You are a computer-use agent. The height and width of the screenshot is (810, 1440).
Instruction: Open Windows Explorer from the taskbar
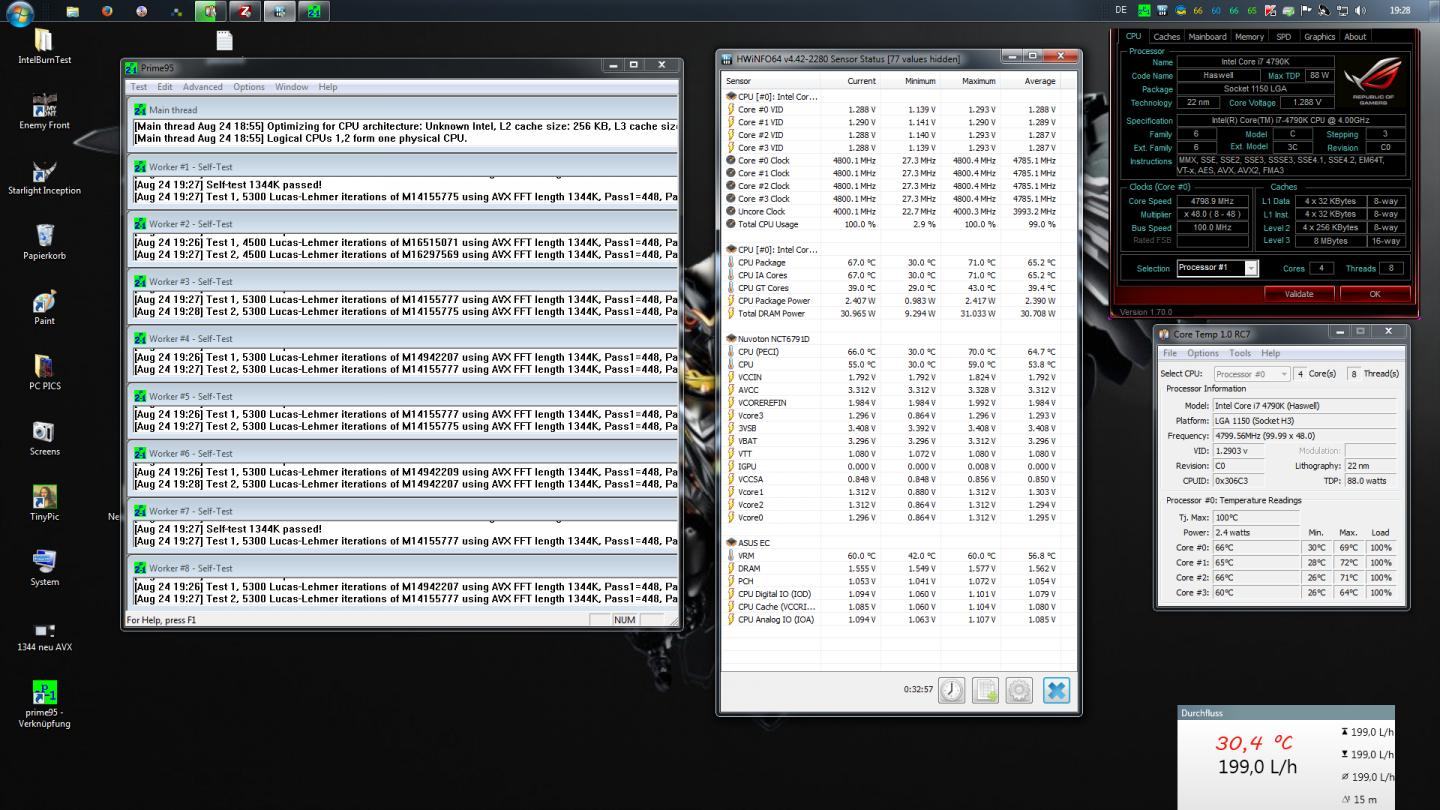point(73,11)
